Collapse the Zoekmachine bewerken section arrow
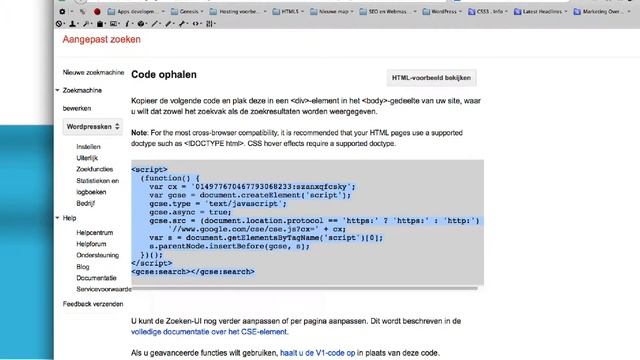Image resolution: width=640 pixels, height=360 pixels. 58,90
